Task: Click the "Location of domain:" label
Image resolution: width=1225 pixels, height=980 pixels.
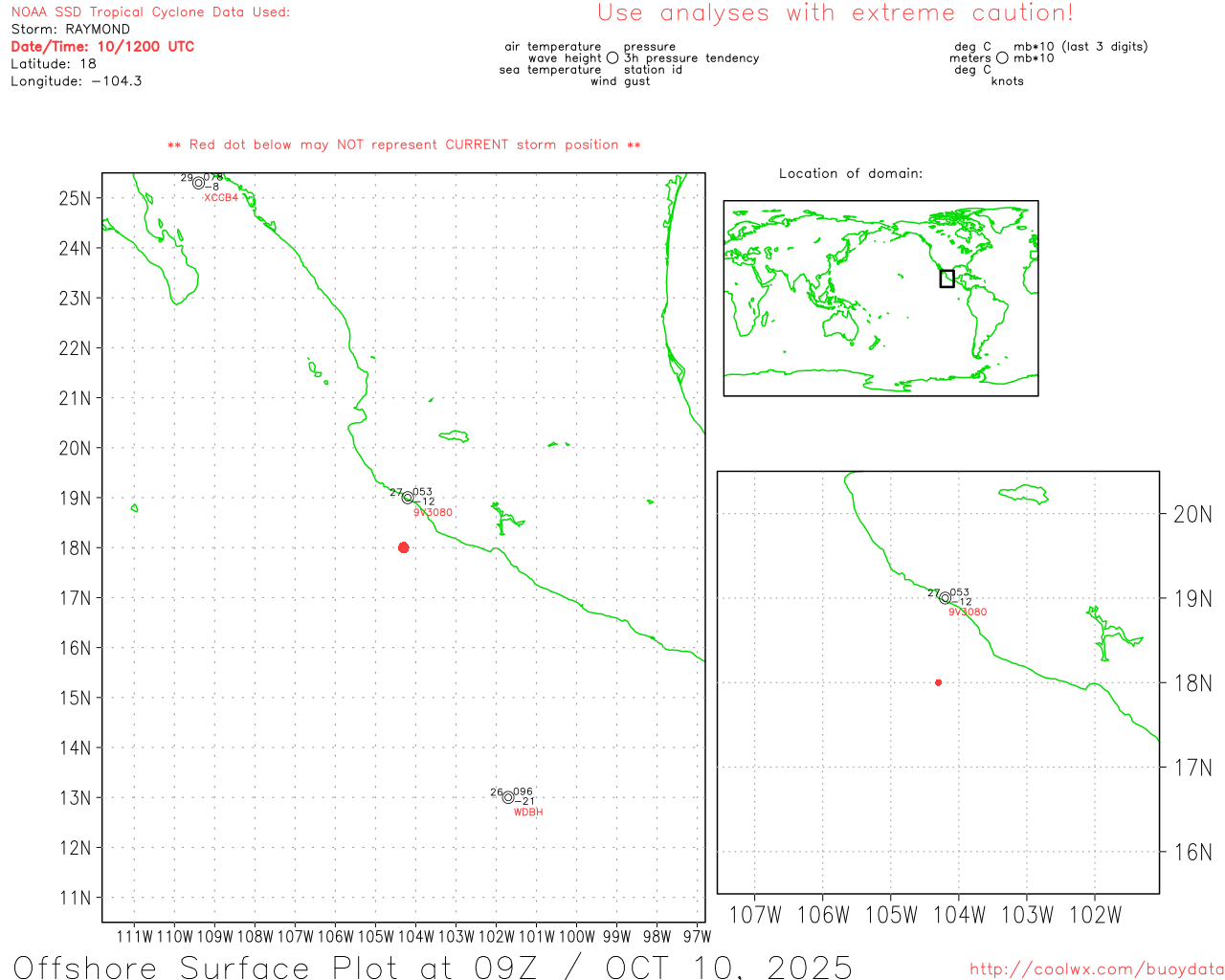Action: coord(851,173)
